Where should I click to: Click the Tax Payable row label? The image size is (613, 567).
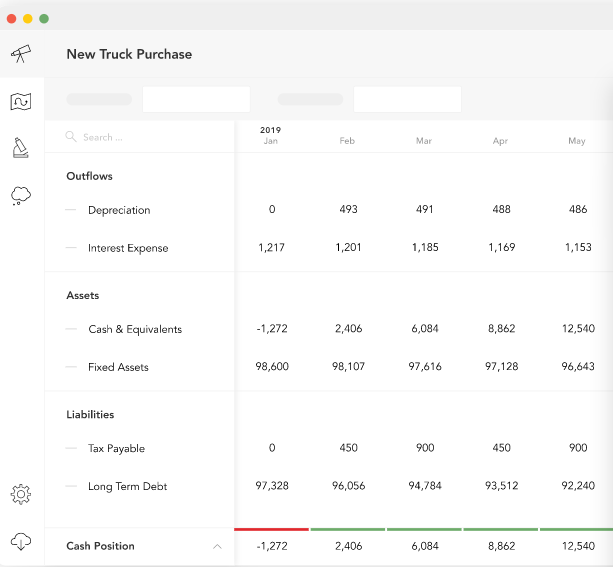click(x=116, y=448)
